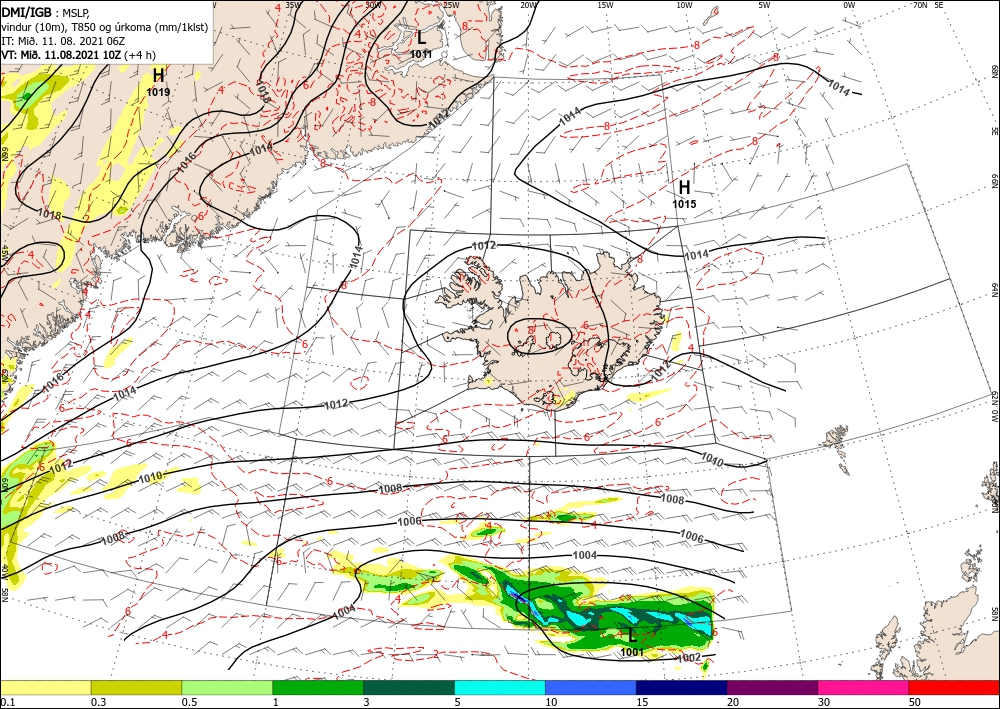Select the green 1–3 legend color band
The height and width of the screenshot is (709, 1000).
pos(318,687)
